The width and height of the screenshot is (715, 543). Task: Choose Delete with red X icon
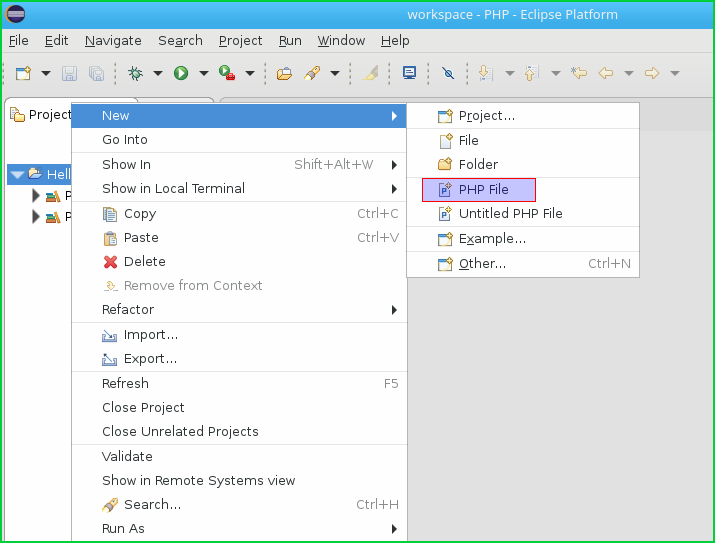[239, 262]
